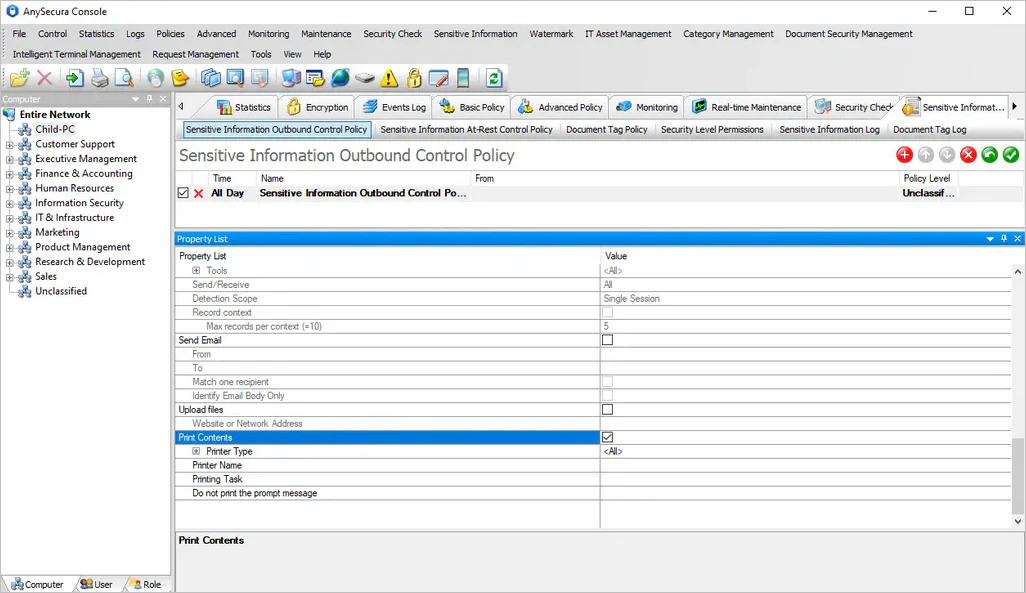Open the Document Tag Policy sub-tab
The image size is (1026, 593).
pyautogui.click(x=607, y=130)
